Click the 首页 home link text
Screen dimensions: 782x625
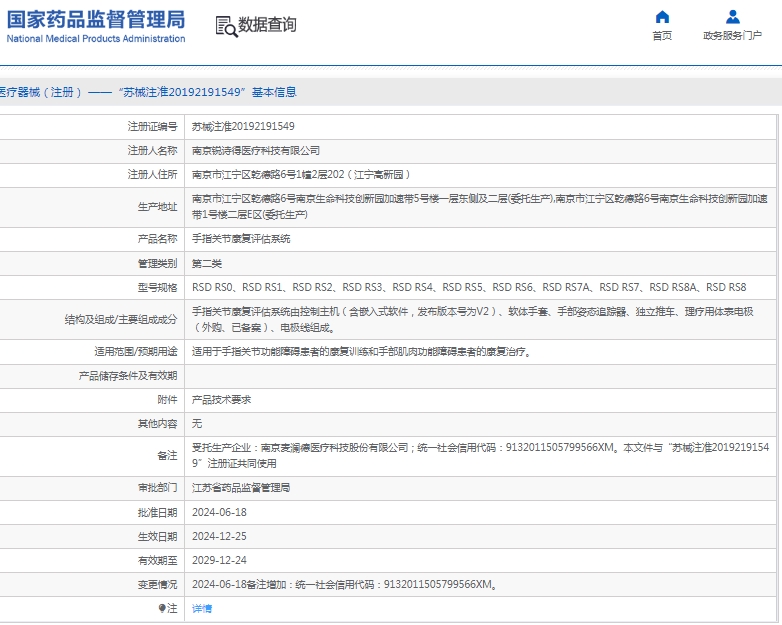[662, 35]
